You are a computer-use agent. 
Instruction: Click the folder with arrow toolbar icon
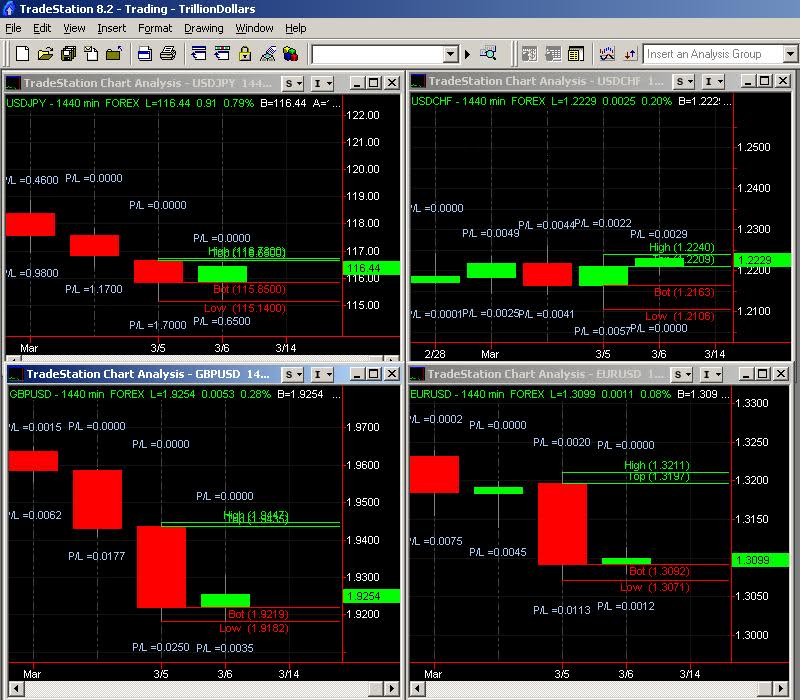click(x=114, y=53)
